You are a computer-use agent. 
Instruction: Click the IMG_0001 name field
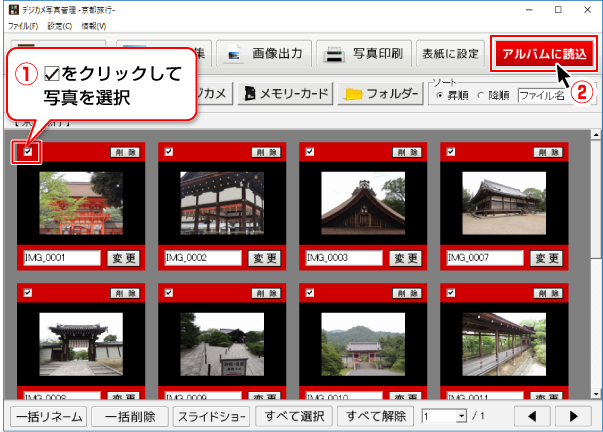click(62, 258)
